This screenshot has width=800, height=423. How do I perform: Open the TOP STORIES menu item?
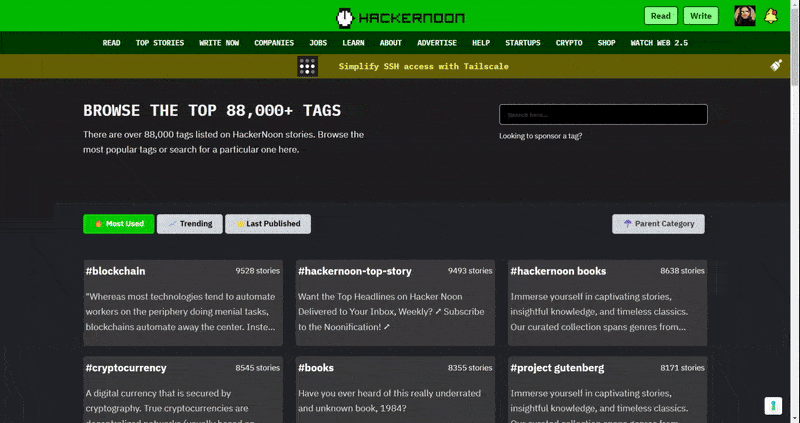[160, 43]
